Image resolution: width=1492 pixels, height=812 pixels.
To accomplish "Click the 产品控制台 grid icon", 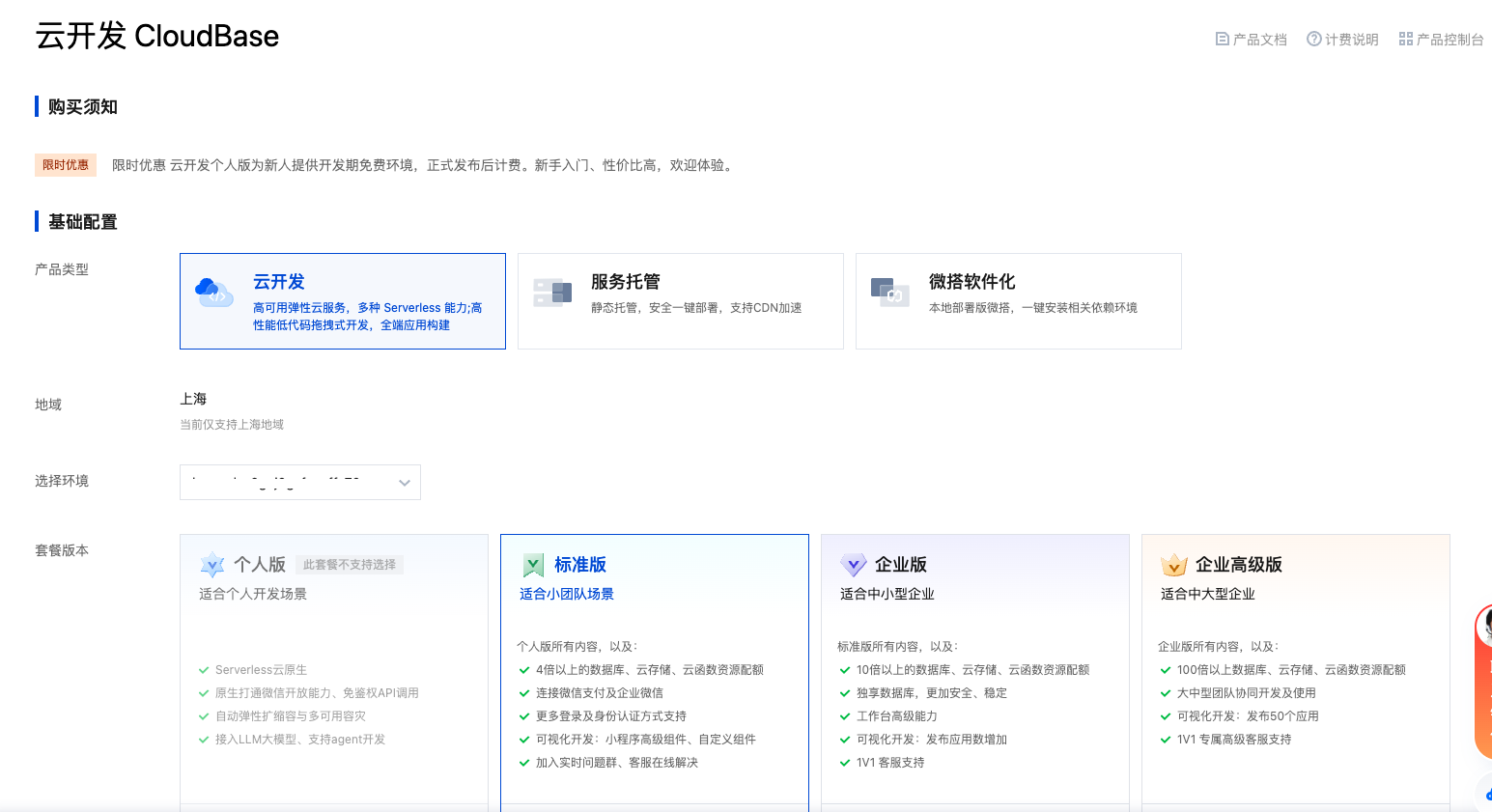I will tap(1405, 40).
